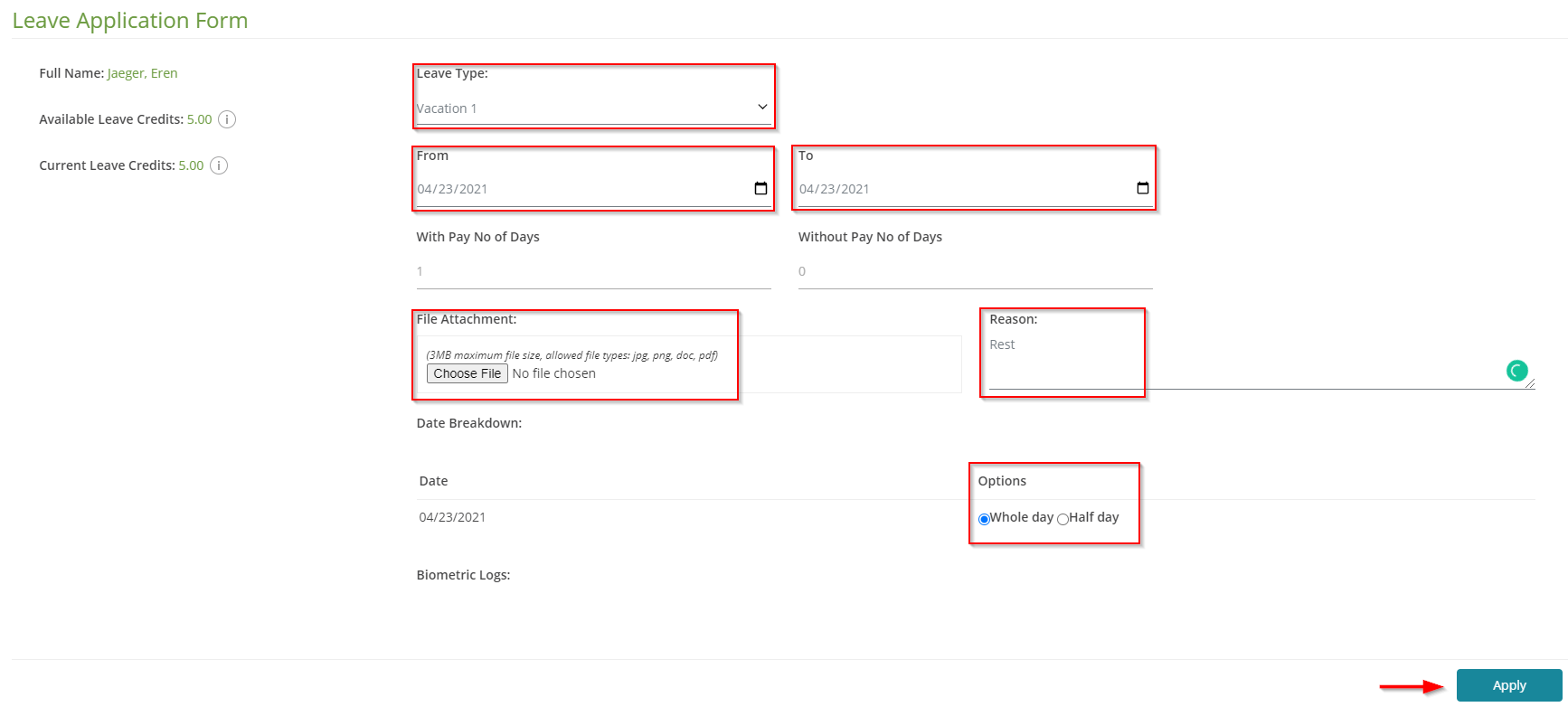Click the Date column header
1568x707 pixels.
pos(433,481)
